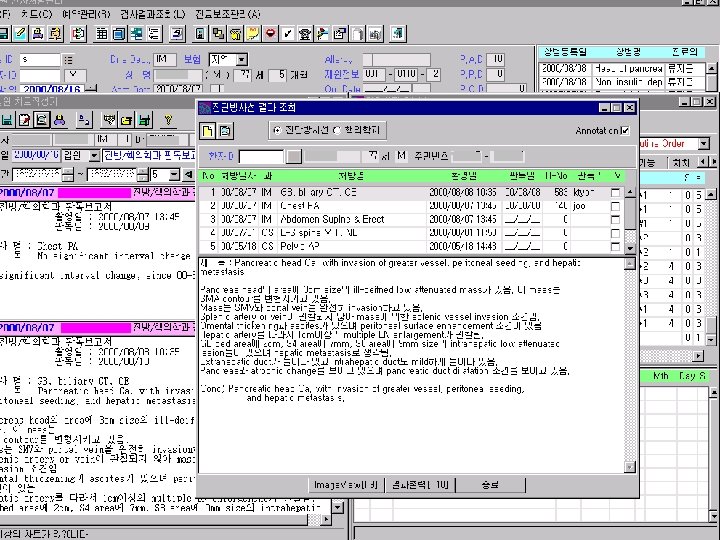Screen dimensions: 720x540
Task: Click the person-at-desk icon in main toolbar
Action: pos(56,34)
